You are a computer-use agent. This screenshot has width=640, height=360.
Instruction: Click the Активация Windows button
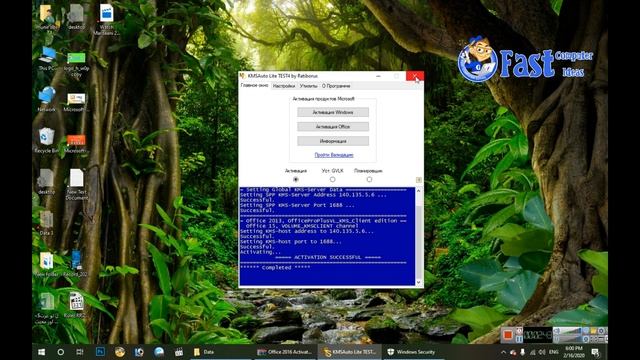pos(333,112)
